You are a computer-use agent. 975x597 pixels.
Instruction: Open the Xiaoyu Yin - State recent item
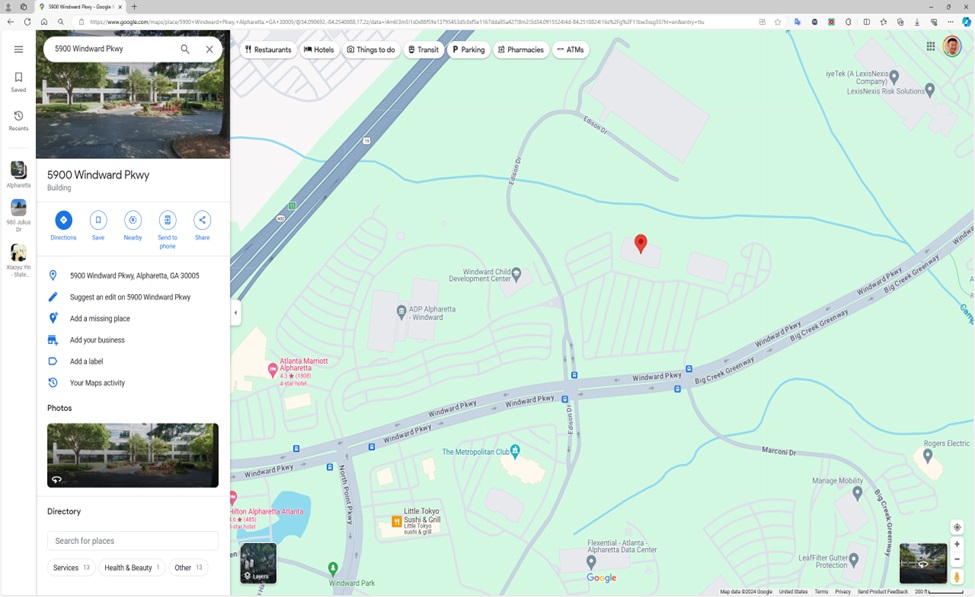pos(19,260)
